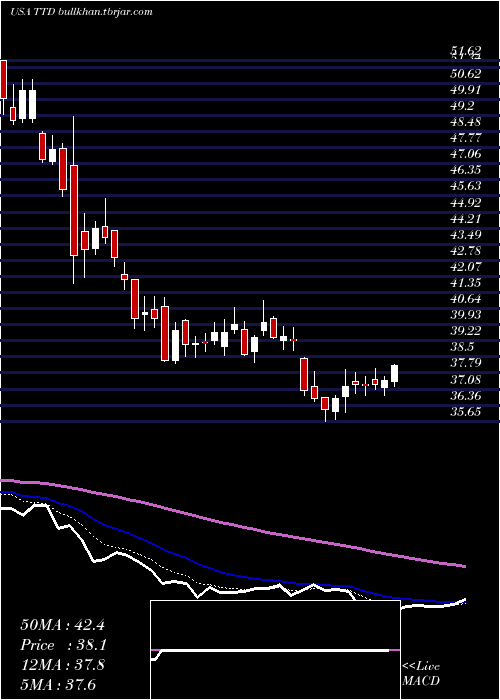Select the 41.35 price axis label
This screenshot has width=500, height=700.
point(466,283)
